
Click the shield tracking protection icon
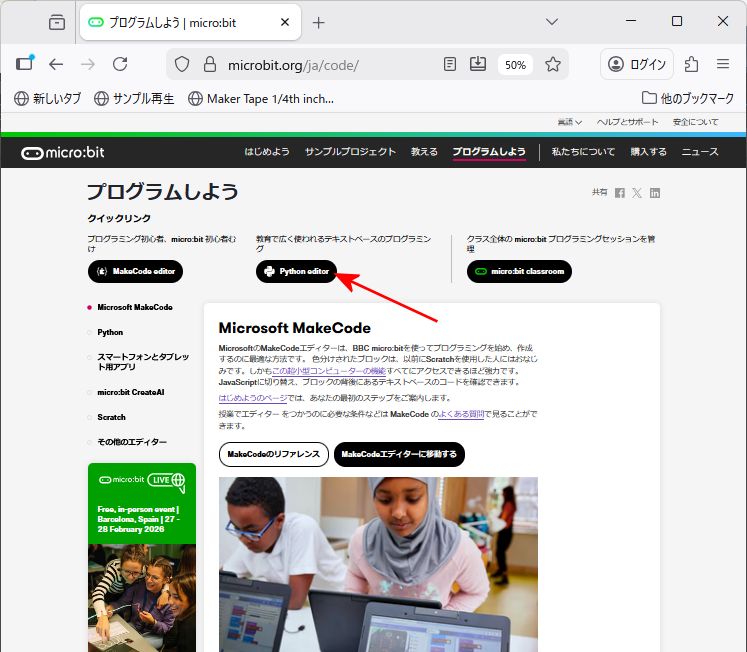point(182,64)
